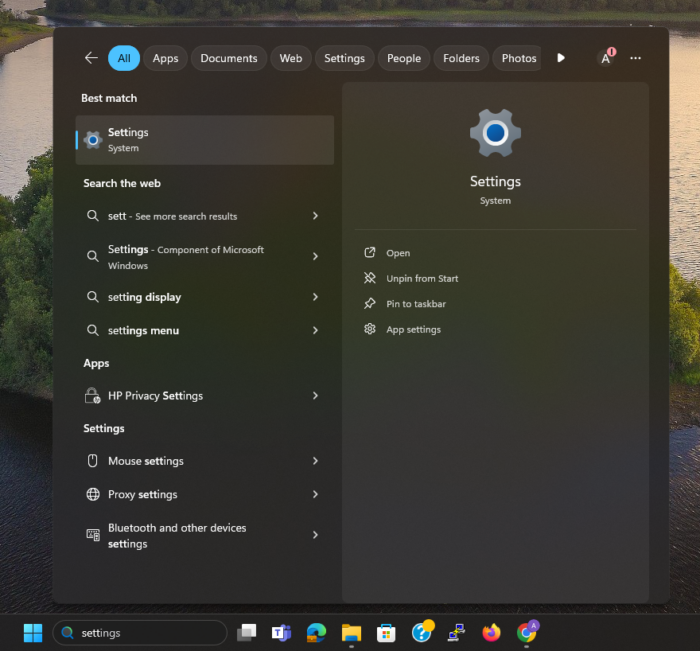Switch to the Web filter tab
Image resolution: width=700 pixels, height=651 pixels.
tap(291, 58)
